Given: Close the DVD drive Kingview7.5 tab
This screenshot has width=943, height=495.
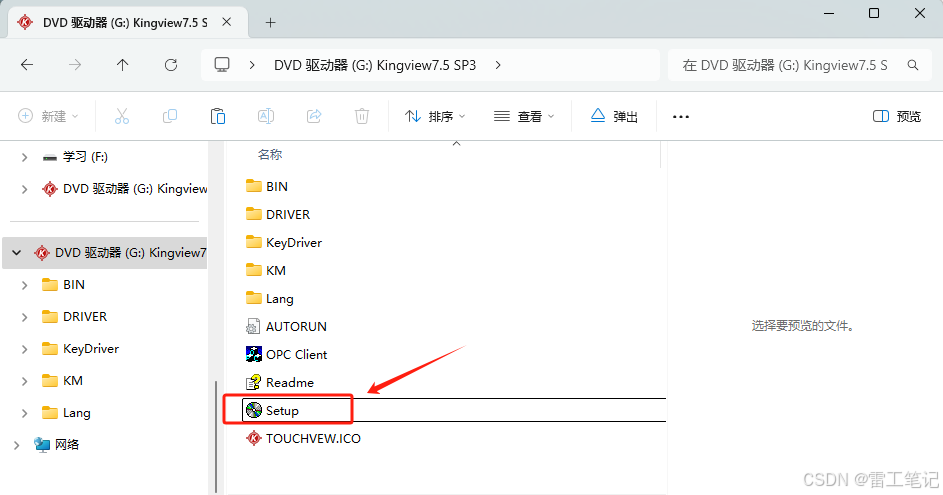Looking at the screenshot, I should tap(227, 22).
